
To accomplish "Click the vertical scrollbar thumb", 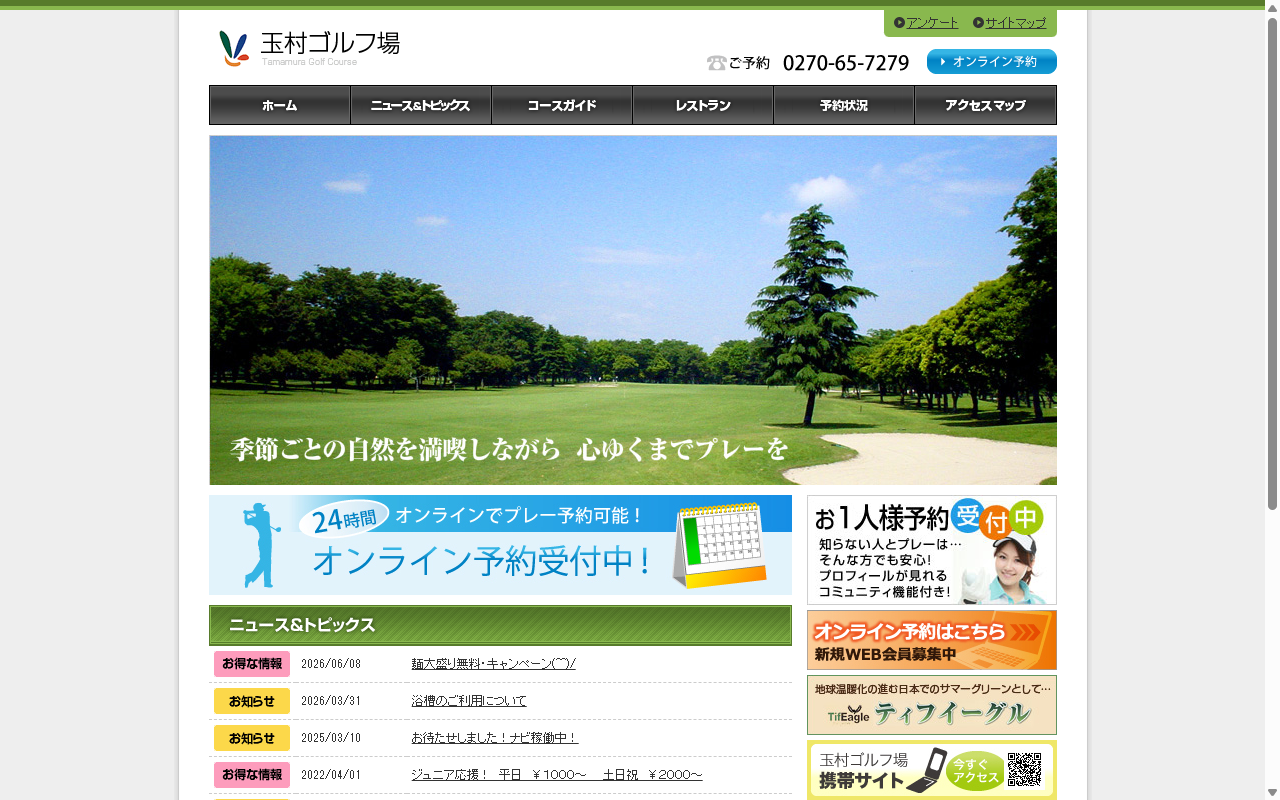I will (1272, 264).
